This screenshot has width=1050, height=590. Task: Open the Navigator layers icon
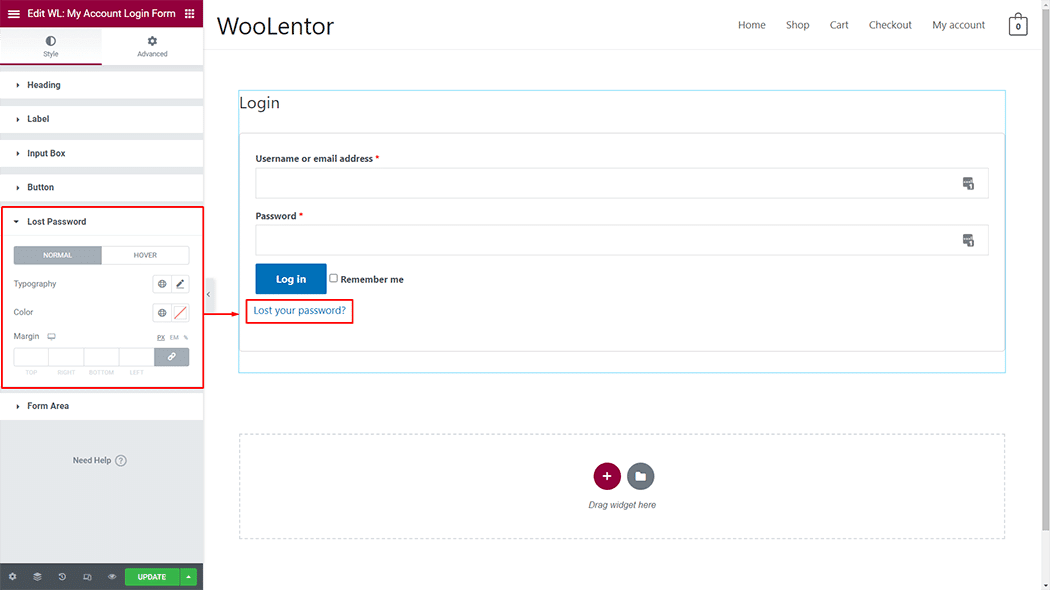[x=37, y=577]
